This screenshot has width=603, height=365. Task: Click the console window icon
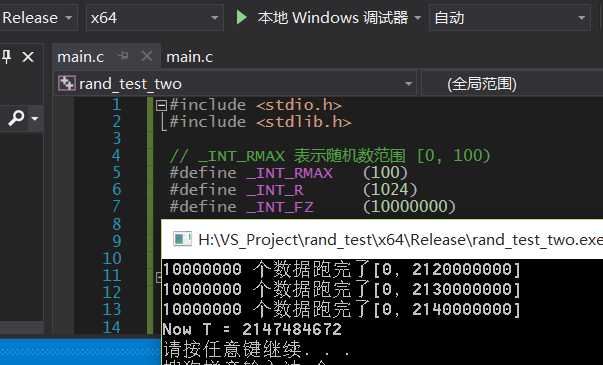pos(182,239)
